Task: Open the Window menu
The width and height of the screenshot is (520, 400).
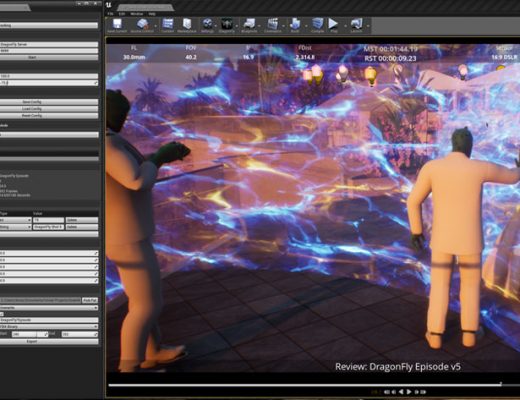Action: 137,14
